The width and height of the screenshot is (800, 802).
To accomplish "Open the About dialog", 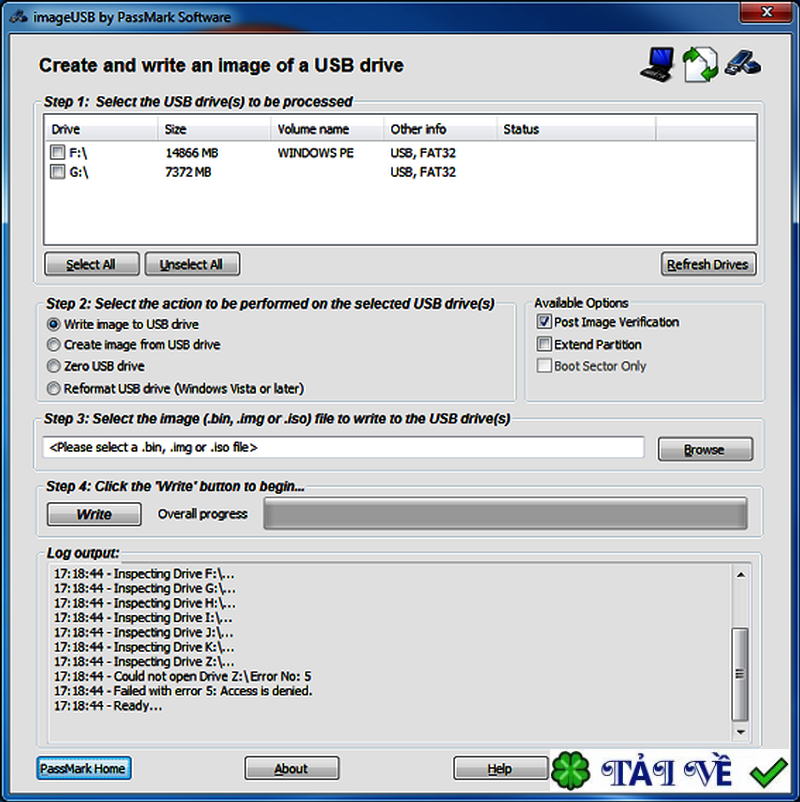I will click(x=292, y=768).
